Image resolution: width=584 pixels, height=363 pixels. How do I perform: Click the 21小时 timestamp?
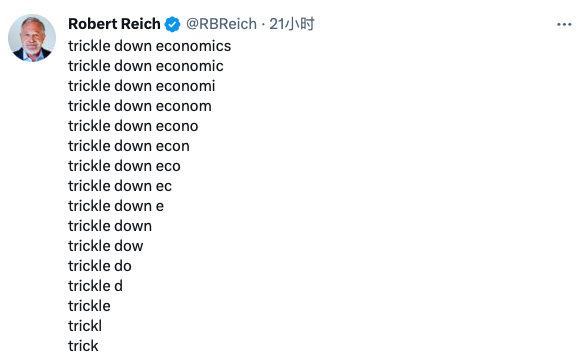292,24
